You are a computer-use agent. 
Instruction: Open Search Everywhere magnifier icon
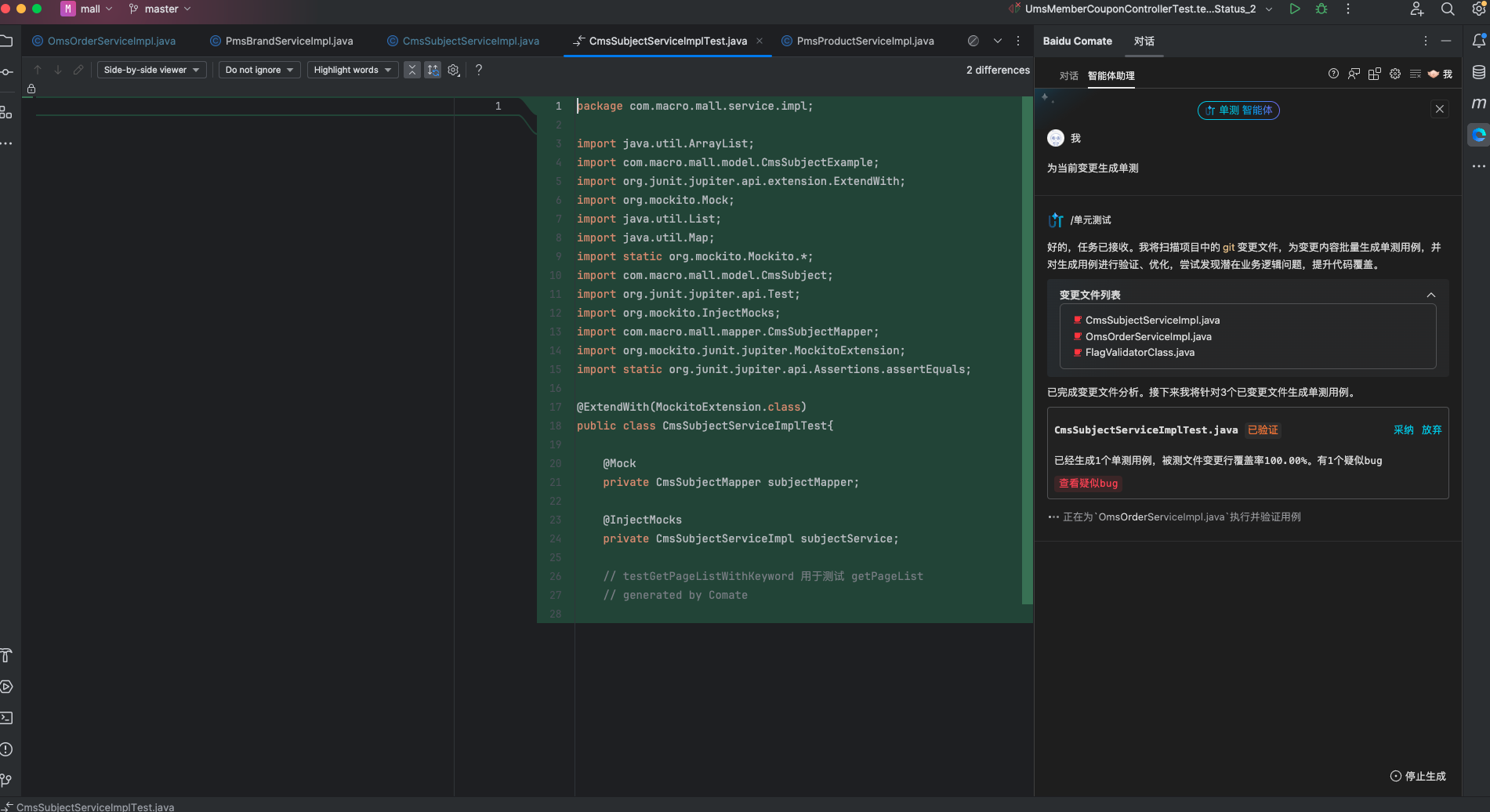1448,9
